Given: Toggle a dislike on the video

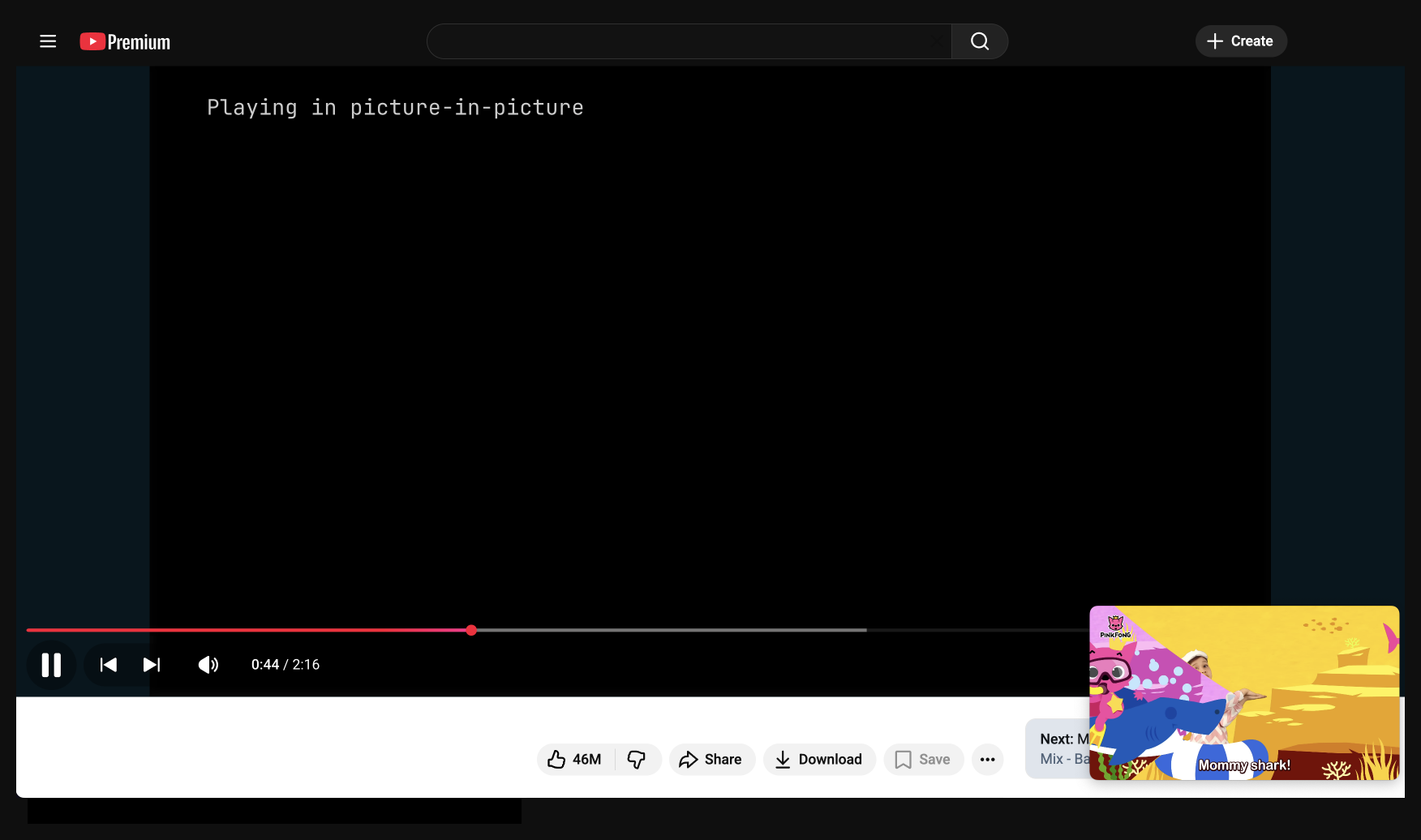Looking at the screenshot, I should 638,759.
